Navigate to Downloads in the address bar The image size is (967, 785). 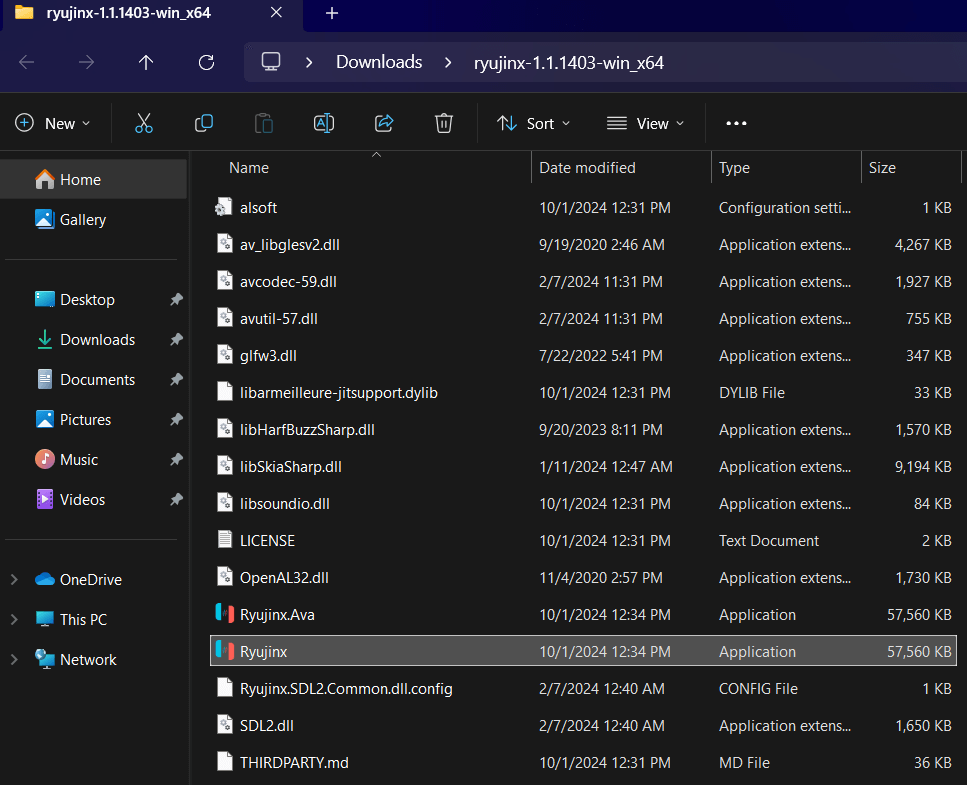379,62
